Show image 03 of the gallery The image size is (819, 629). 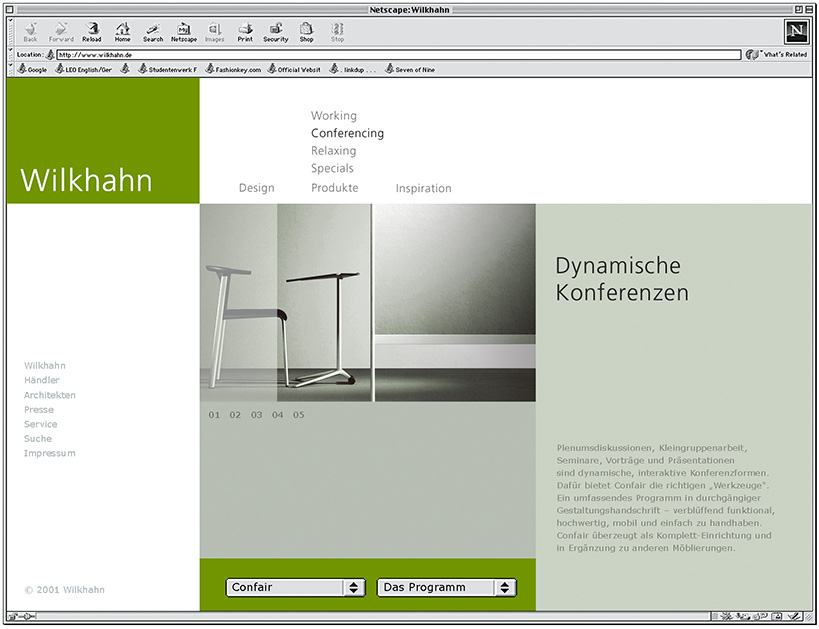[x=256, y=415]
